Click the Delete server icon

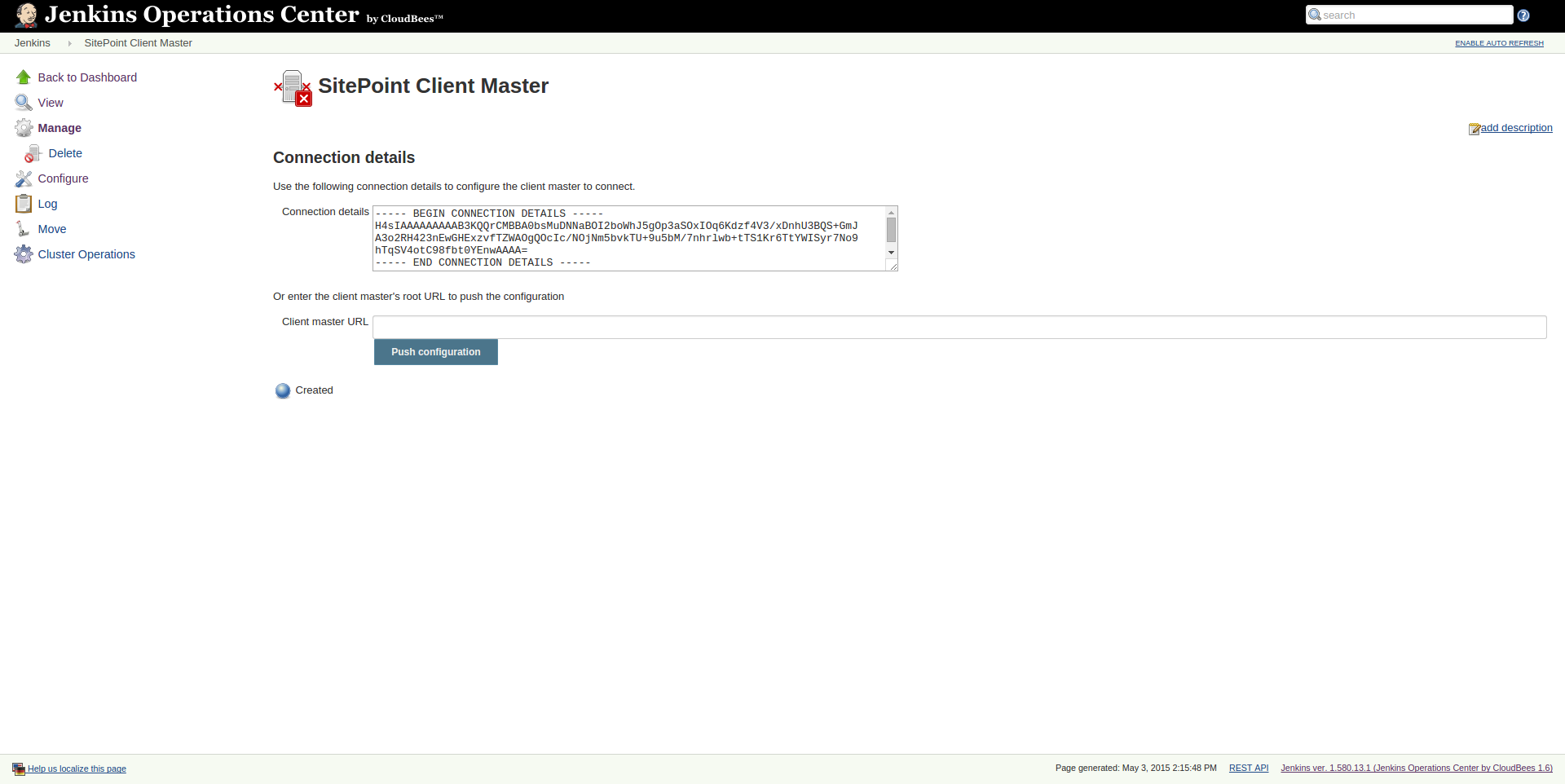point(33,153)
